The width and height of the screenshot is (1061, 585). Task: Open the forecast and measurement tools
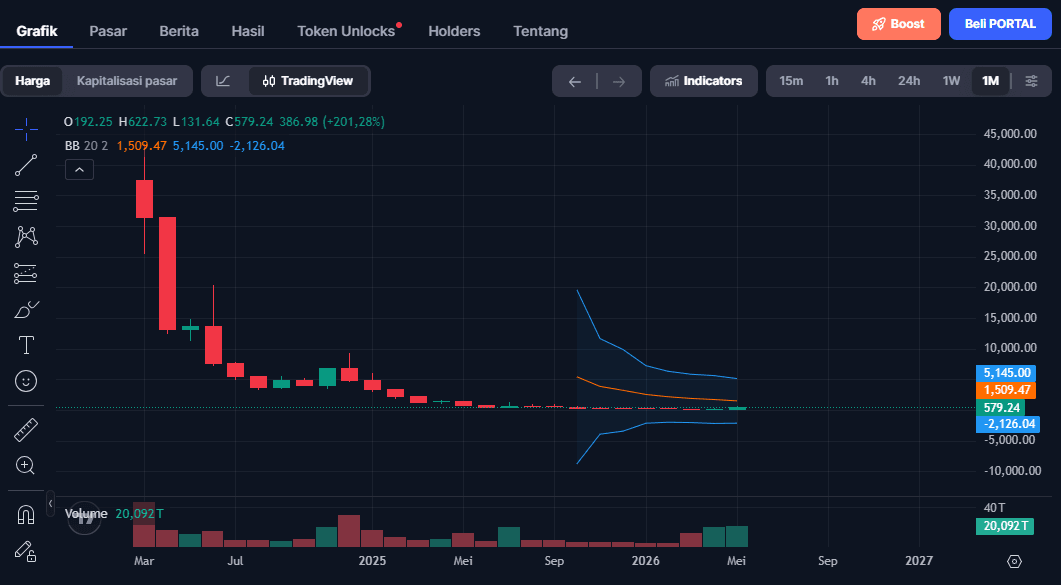pos(26,273)
